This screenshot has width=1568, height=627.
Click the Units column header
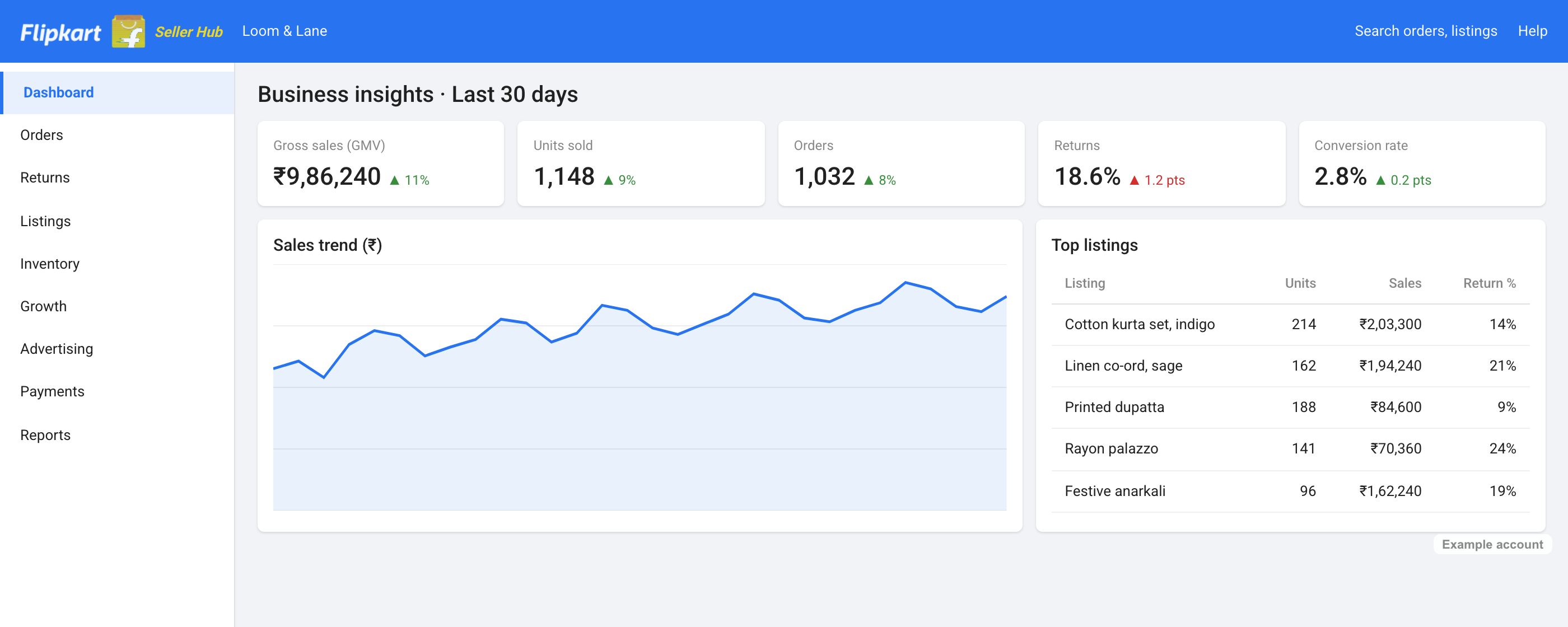pos(1300,283)
